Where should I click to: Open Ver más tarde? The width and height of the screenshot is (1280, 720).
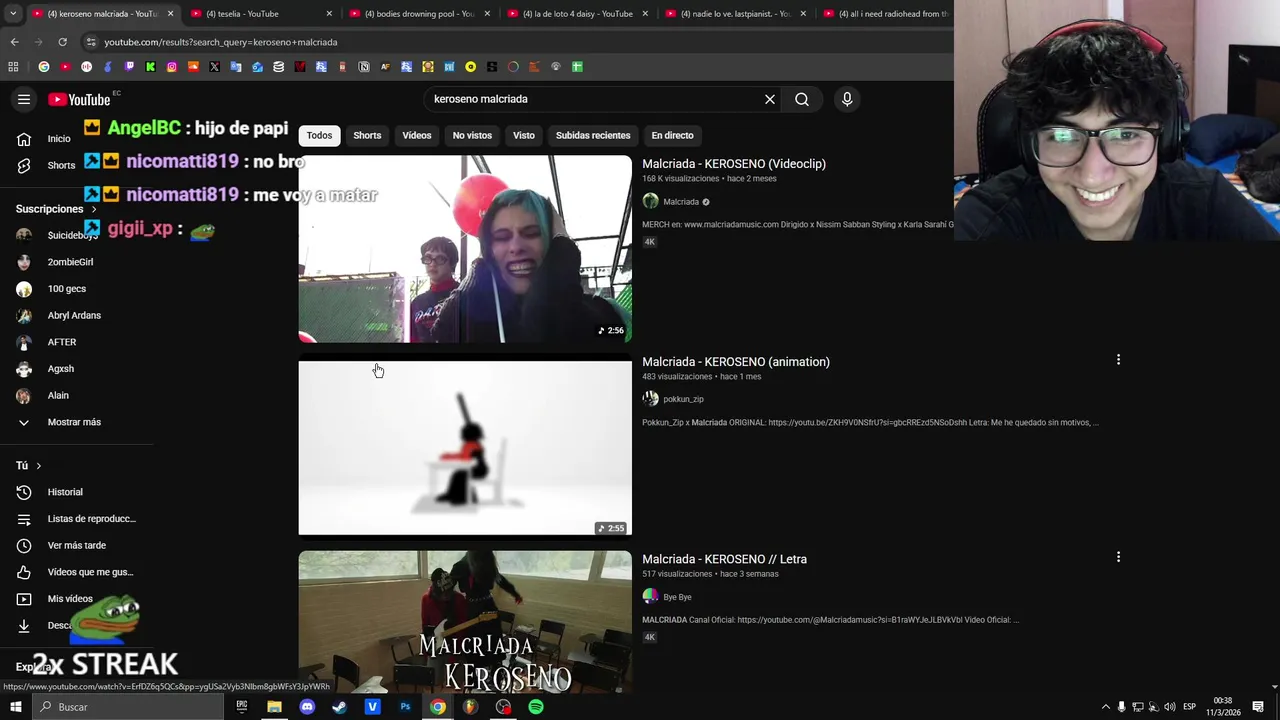75,545
